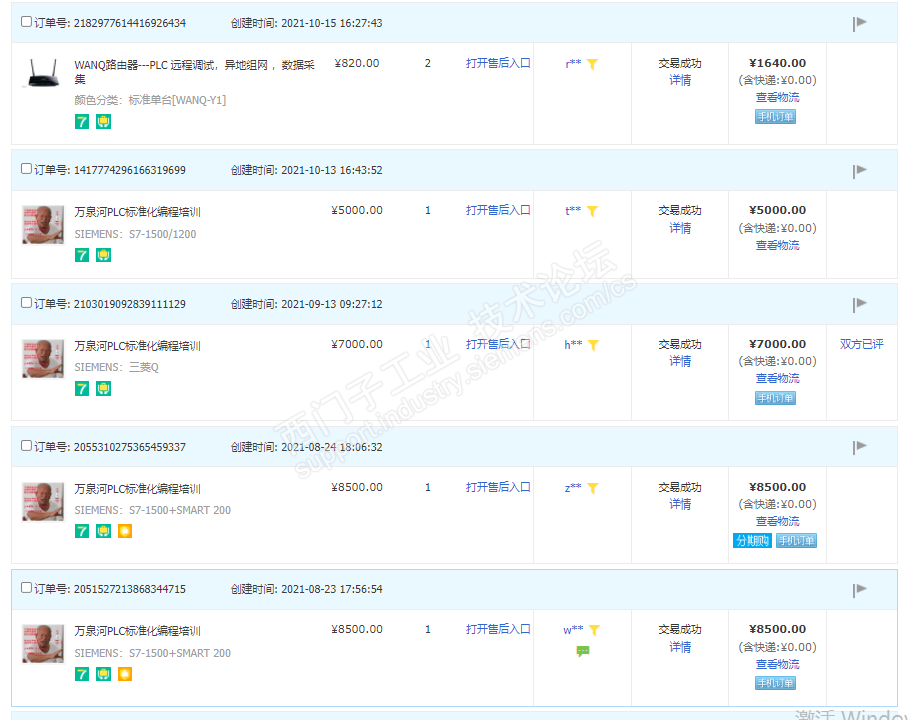Click the 分期购 badge on the ¥8500 order
Image resolution: width=910 pixels, height=720 pixels.
(752, 541)
